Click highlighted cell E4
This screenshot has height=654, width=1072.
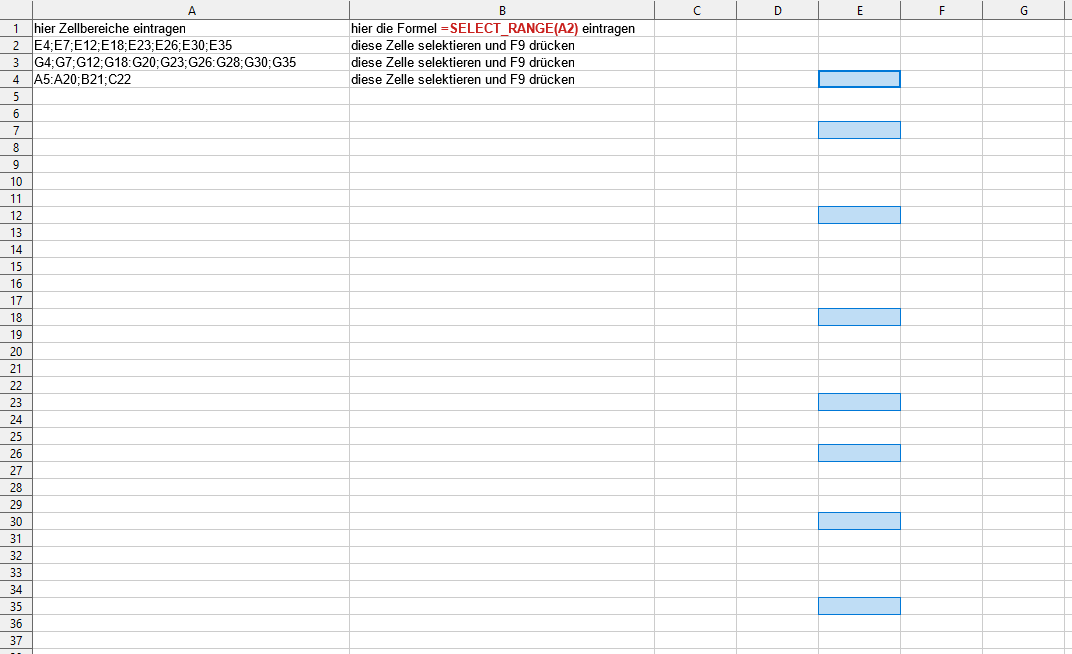click(859, 79)
